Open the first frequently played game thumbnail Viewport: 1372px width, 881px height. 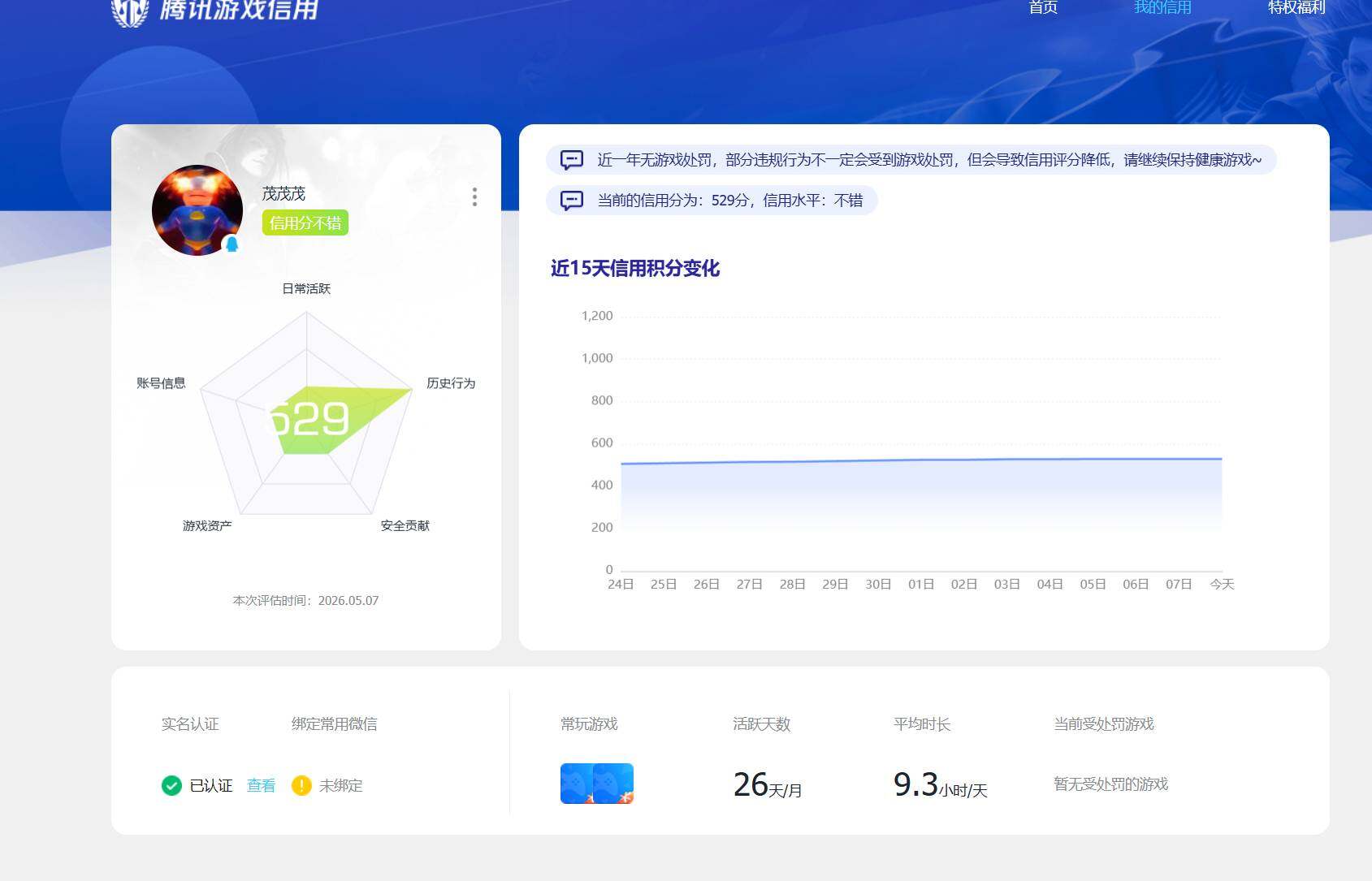pos(577,784)
